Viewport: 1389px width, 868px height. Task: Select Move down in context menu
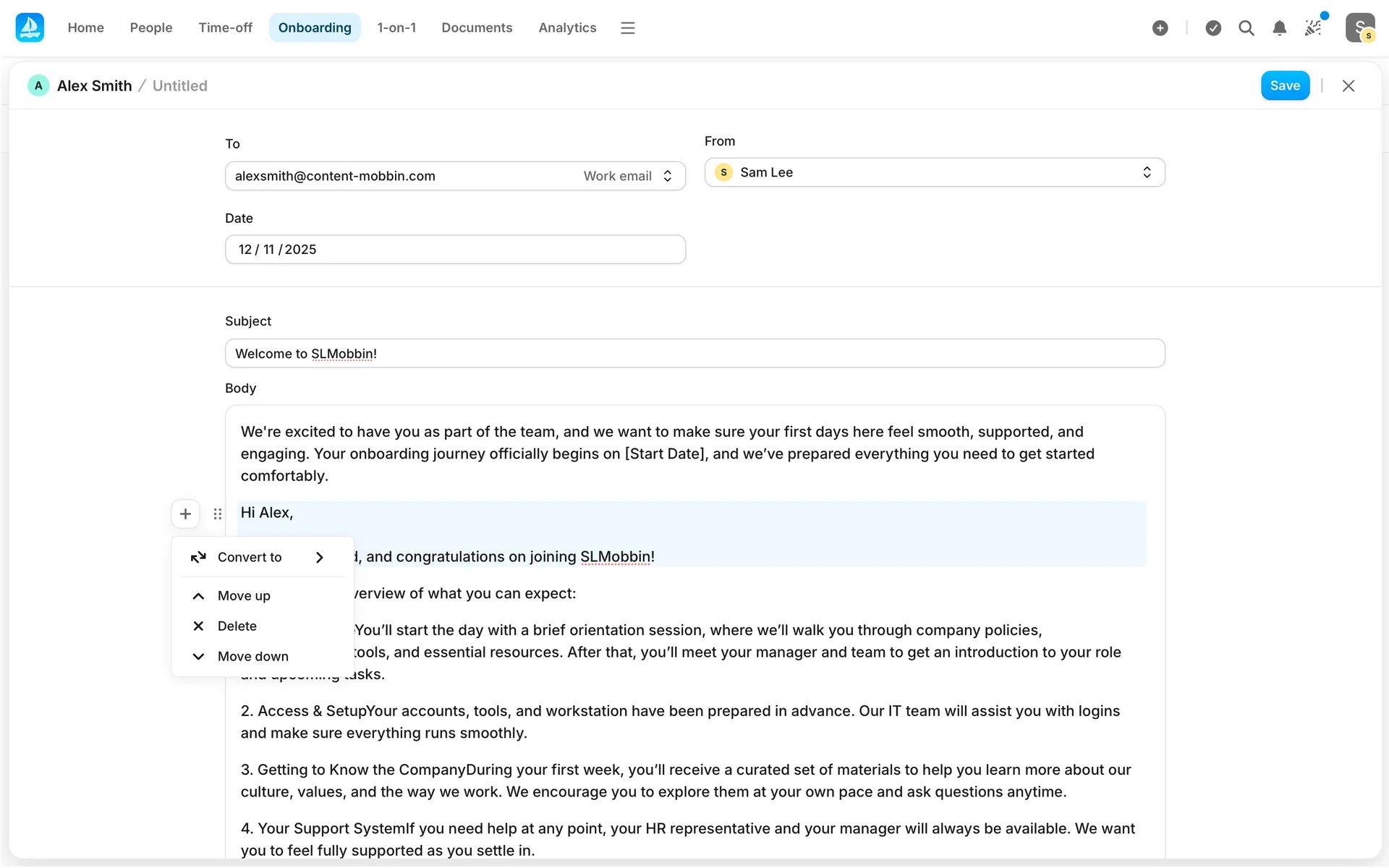click(252, 657)
